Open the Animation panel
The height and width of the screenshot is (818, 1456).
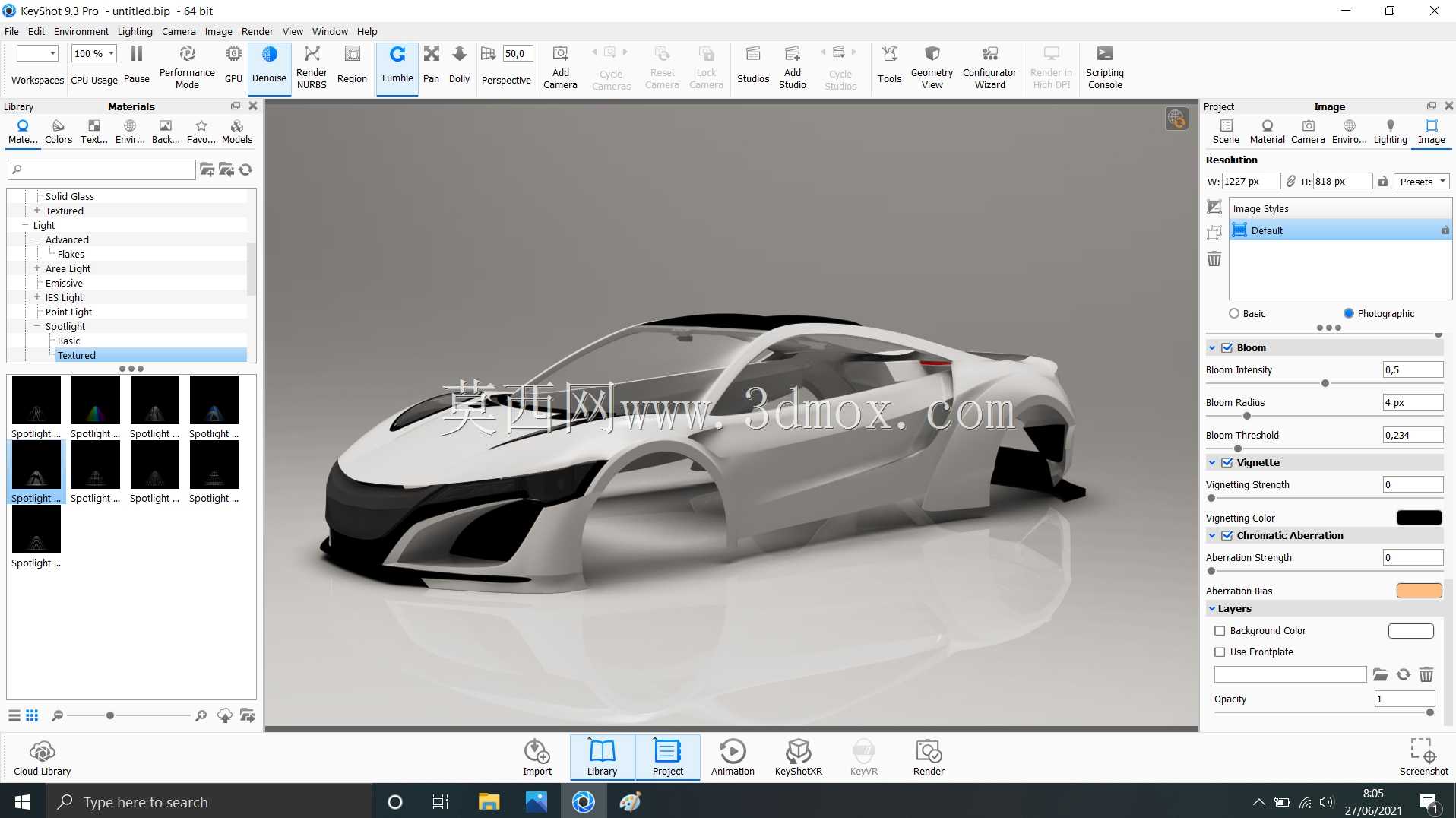[733, 758]
